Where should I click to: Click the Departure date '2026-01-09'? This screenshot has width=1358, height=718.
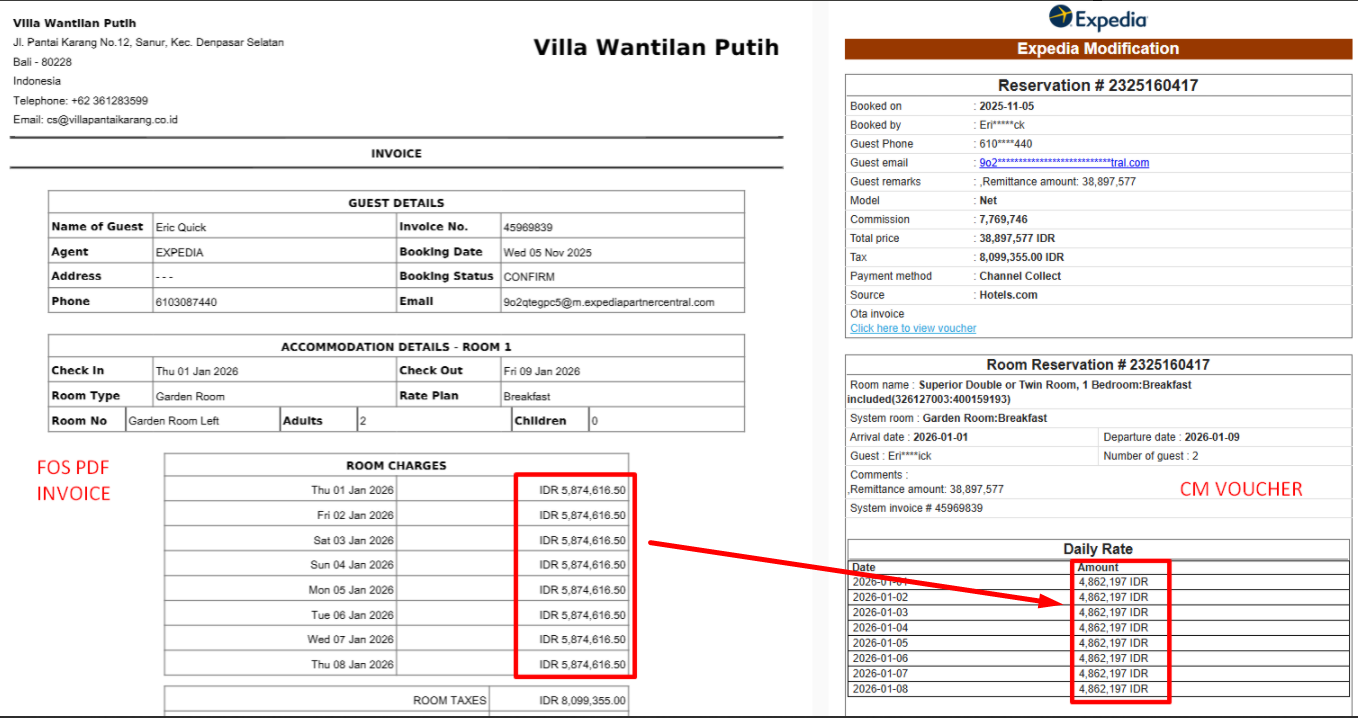(x=1212, y=437)
